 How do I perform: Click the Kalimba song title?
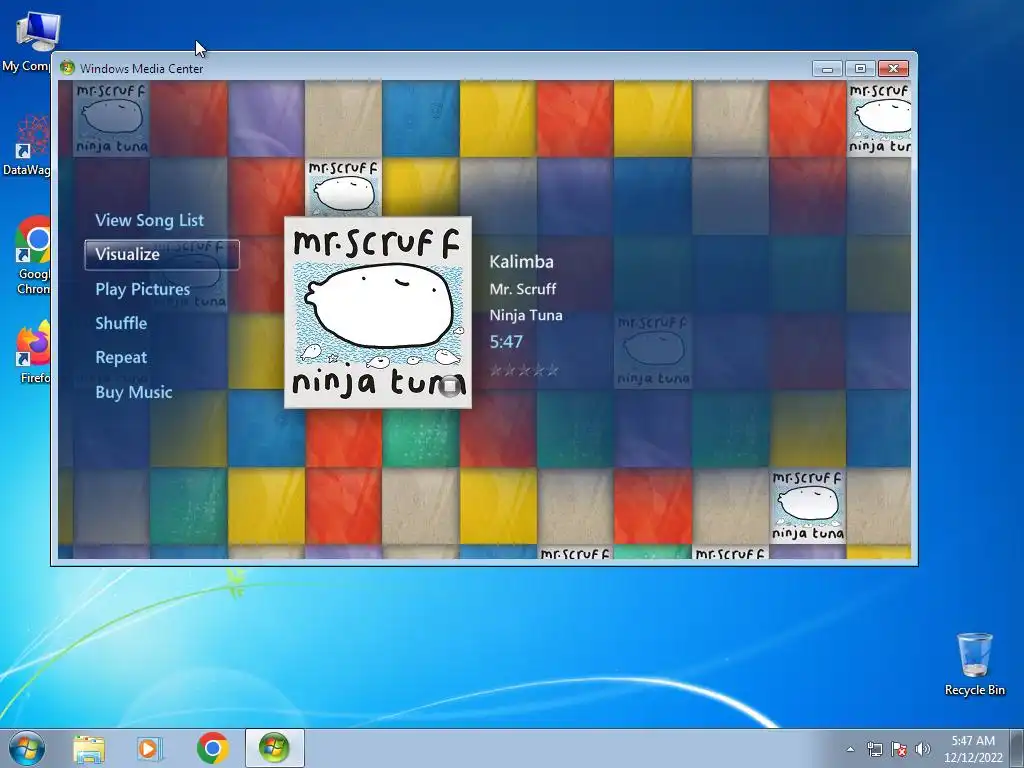coord(521,262)
